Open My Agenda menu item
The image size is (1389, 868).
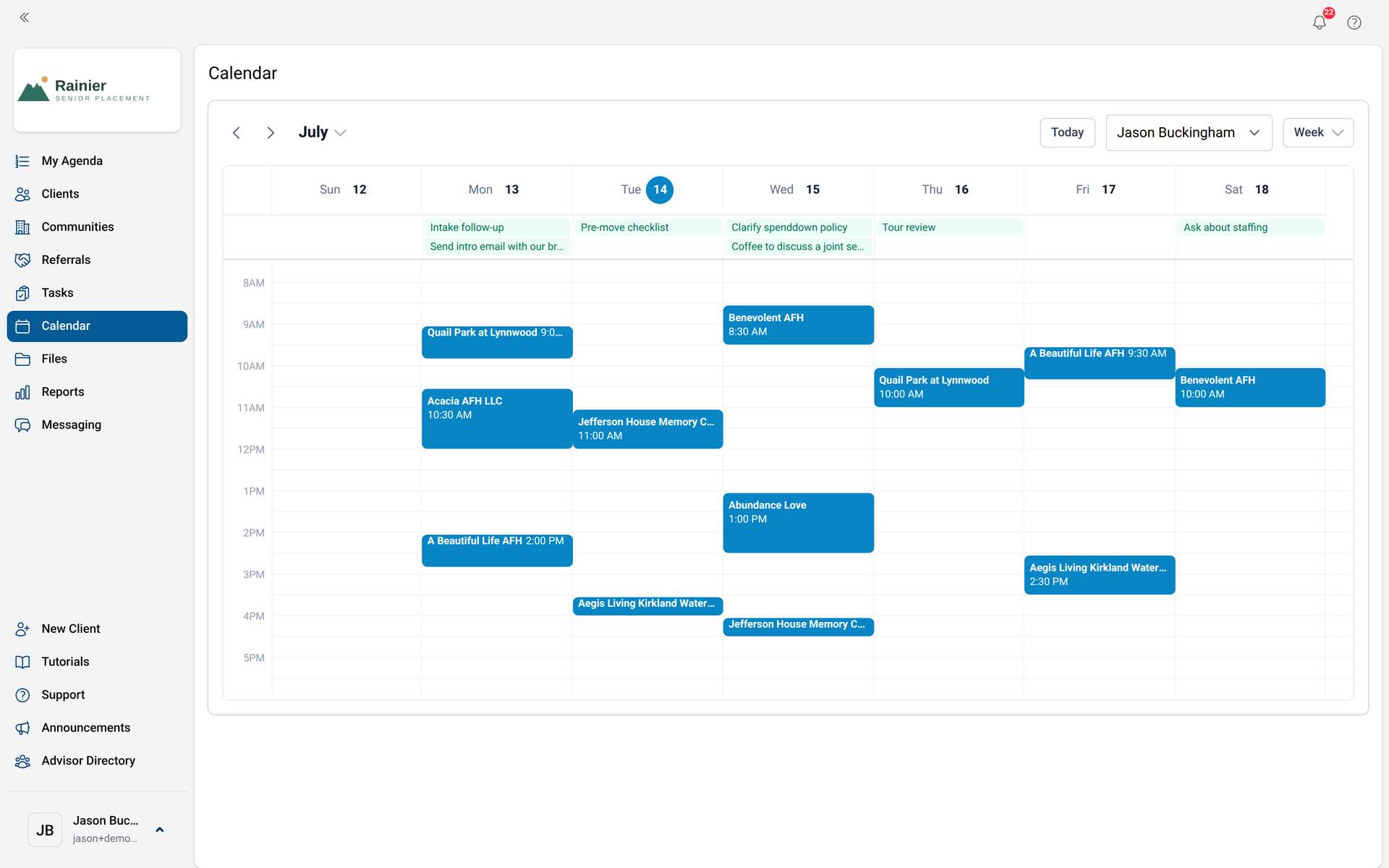pyautogui.click(x=97, y=161)
